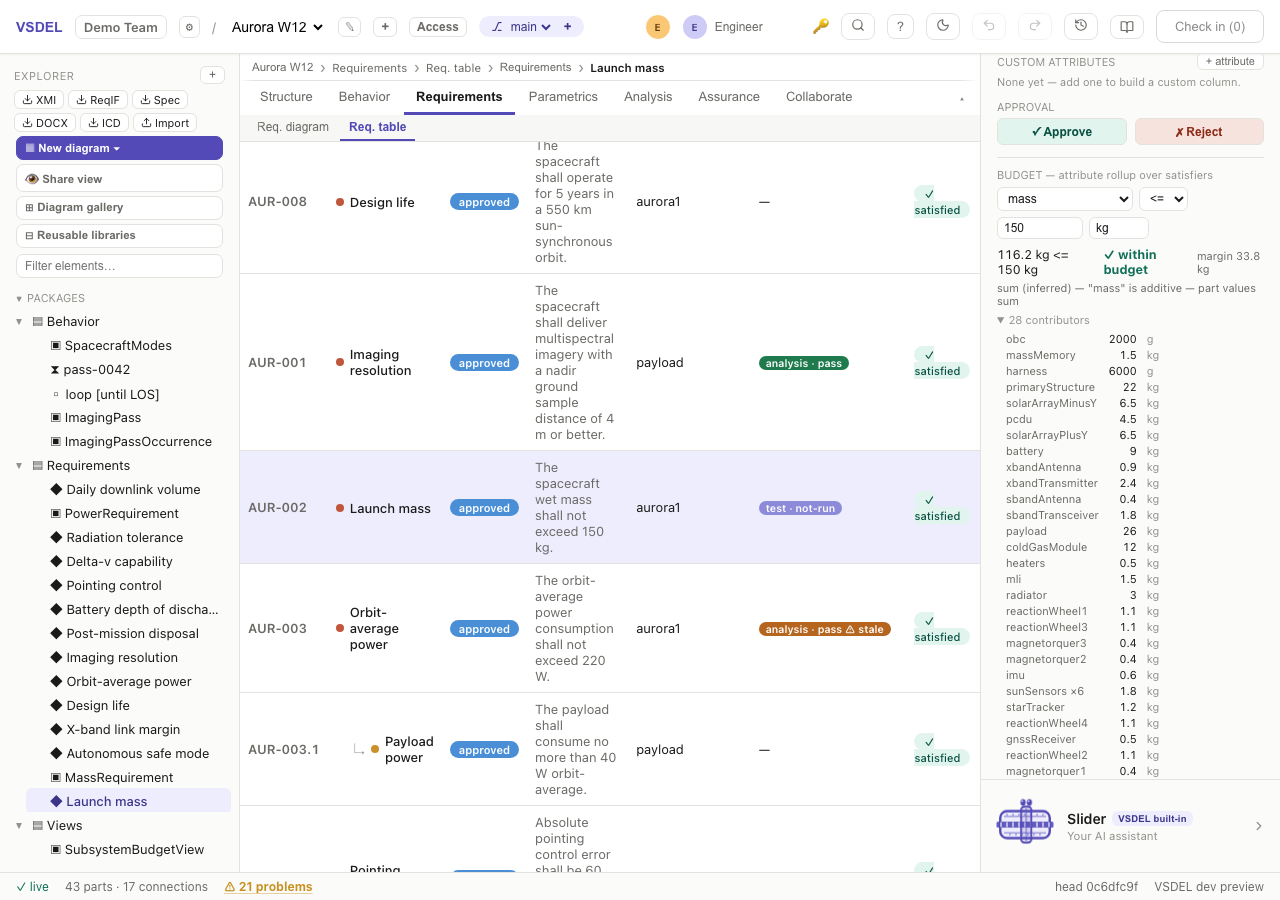The width and height of the screenshot is (1280, 900).
Task: Select X-band link margin in the tree
Action: click(123, 730)
